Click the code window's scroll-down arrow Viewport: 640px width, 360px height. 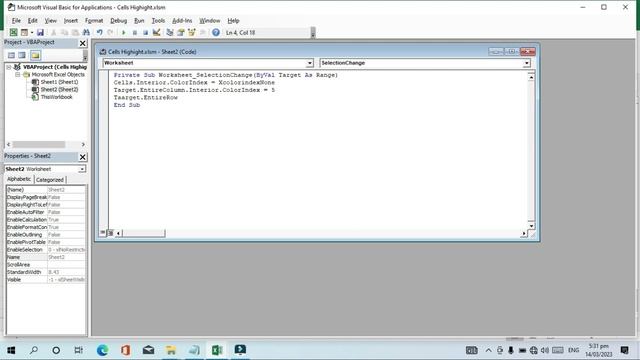531,226
